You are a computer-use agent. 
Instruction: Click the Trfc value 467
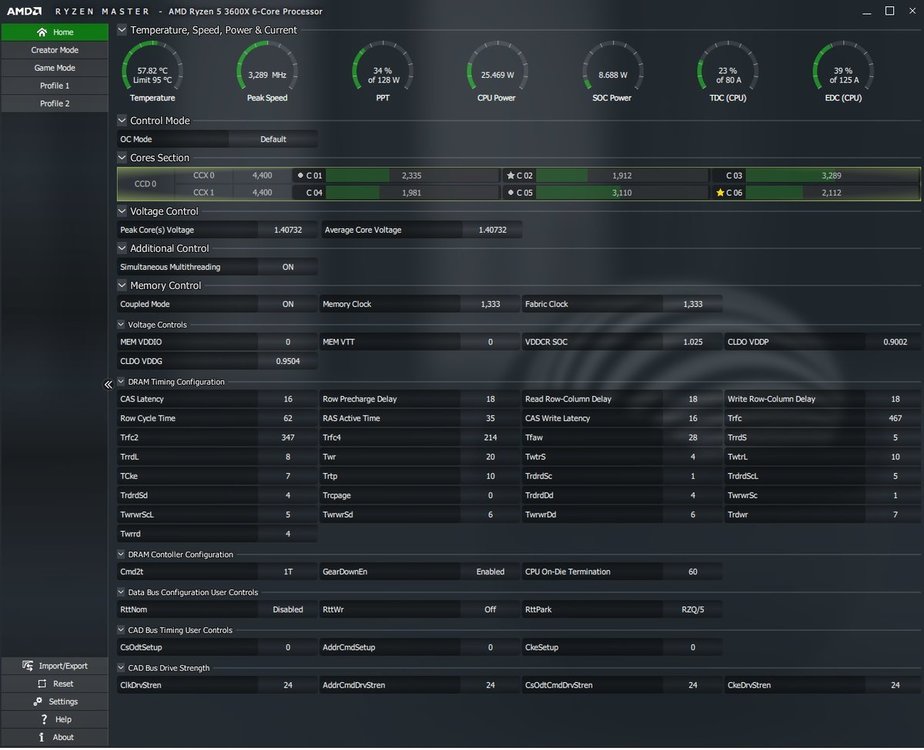click(895, 419)
